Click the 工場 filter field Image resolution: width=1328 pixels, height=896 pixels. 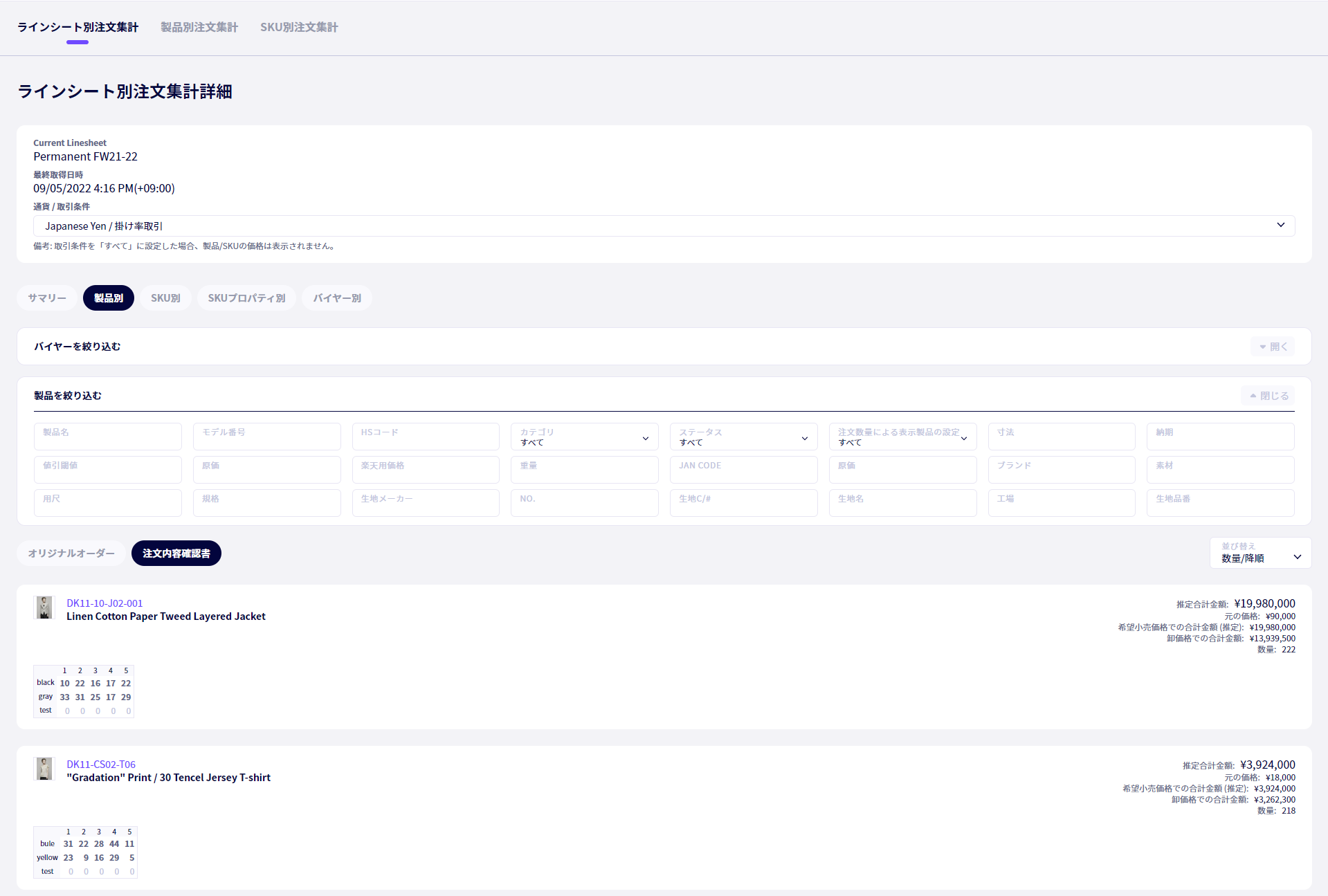click(1062, 503)
